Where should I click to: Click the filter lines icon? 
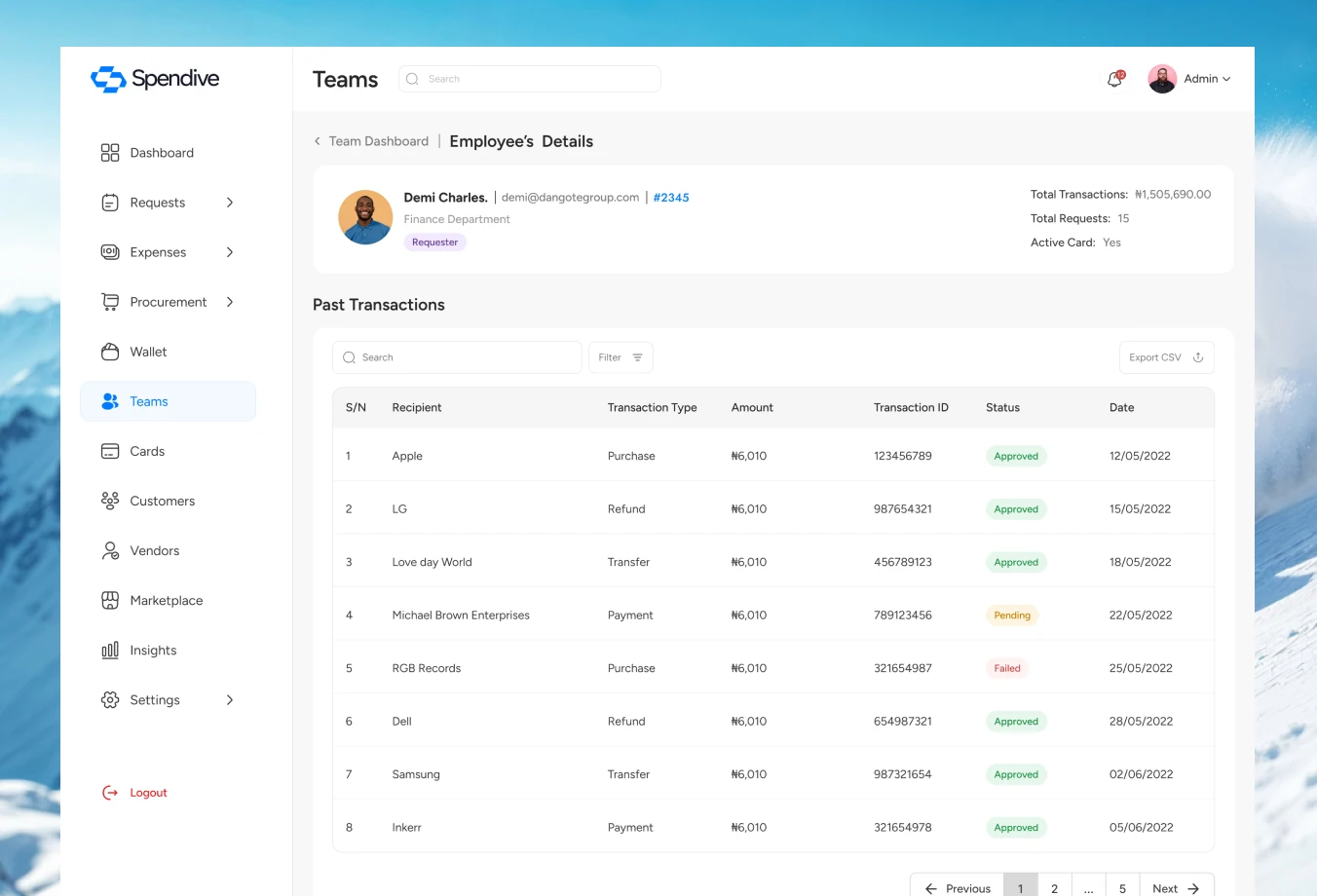coord(637,357)
